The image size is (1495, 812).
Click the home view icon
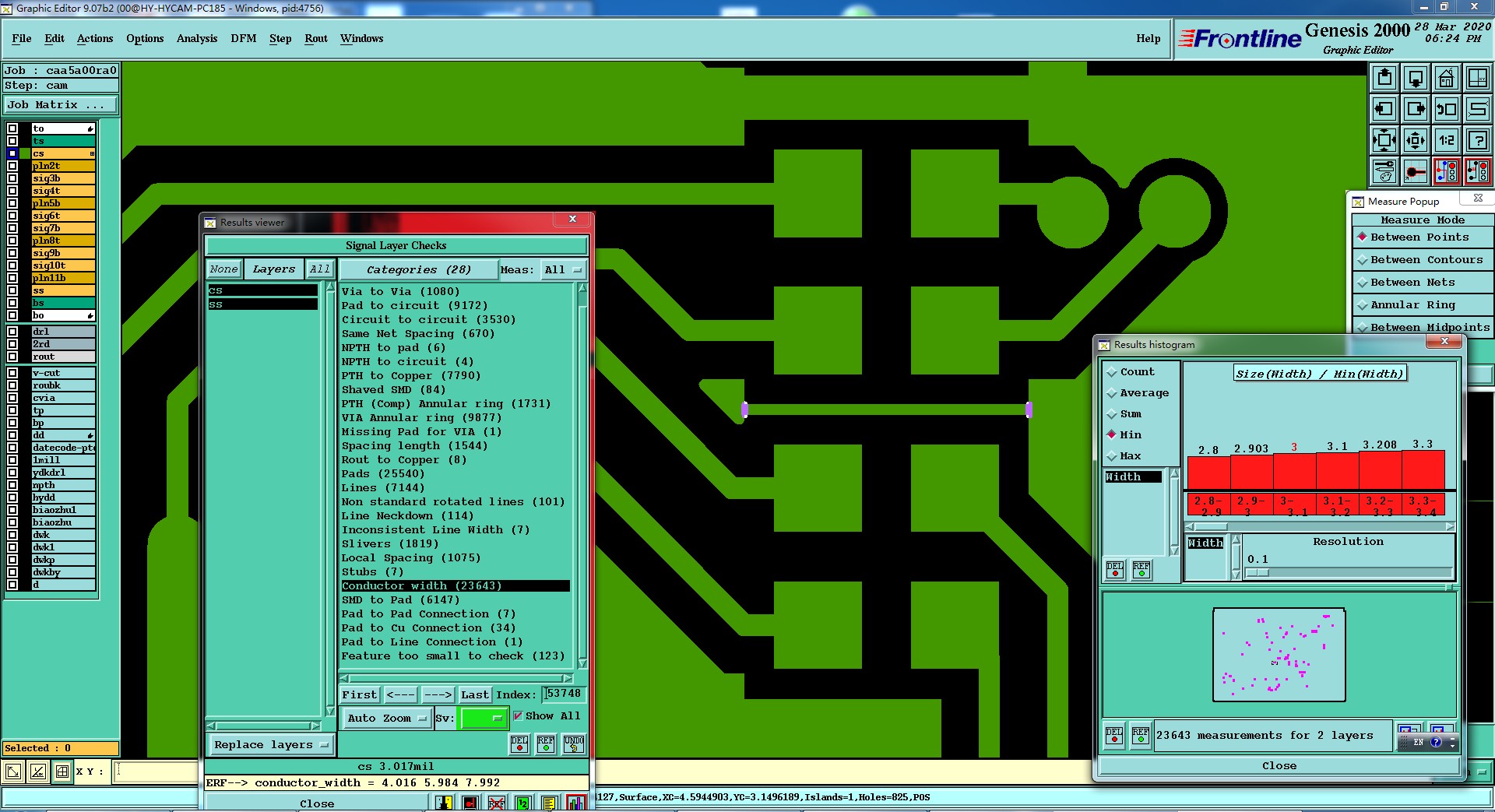click(1447, 78)
